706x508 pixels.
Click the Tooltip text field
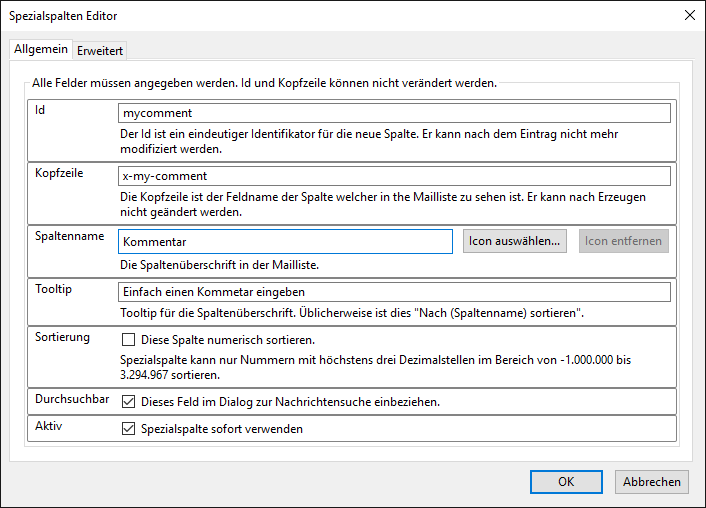pyautogui.click(x=394, y=292)
